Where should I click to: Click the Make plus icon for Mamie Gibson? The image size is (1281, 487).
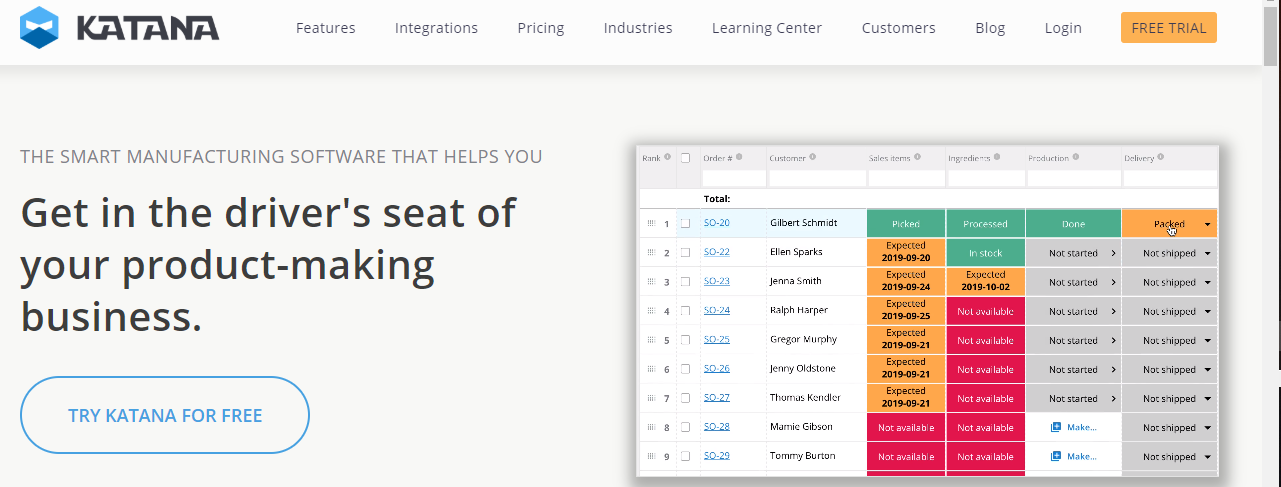click(1056, 427)
